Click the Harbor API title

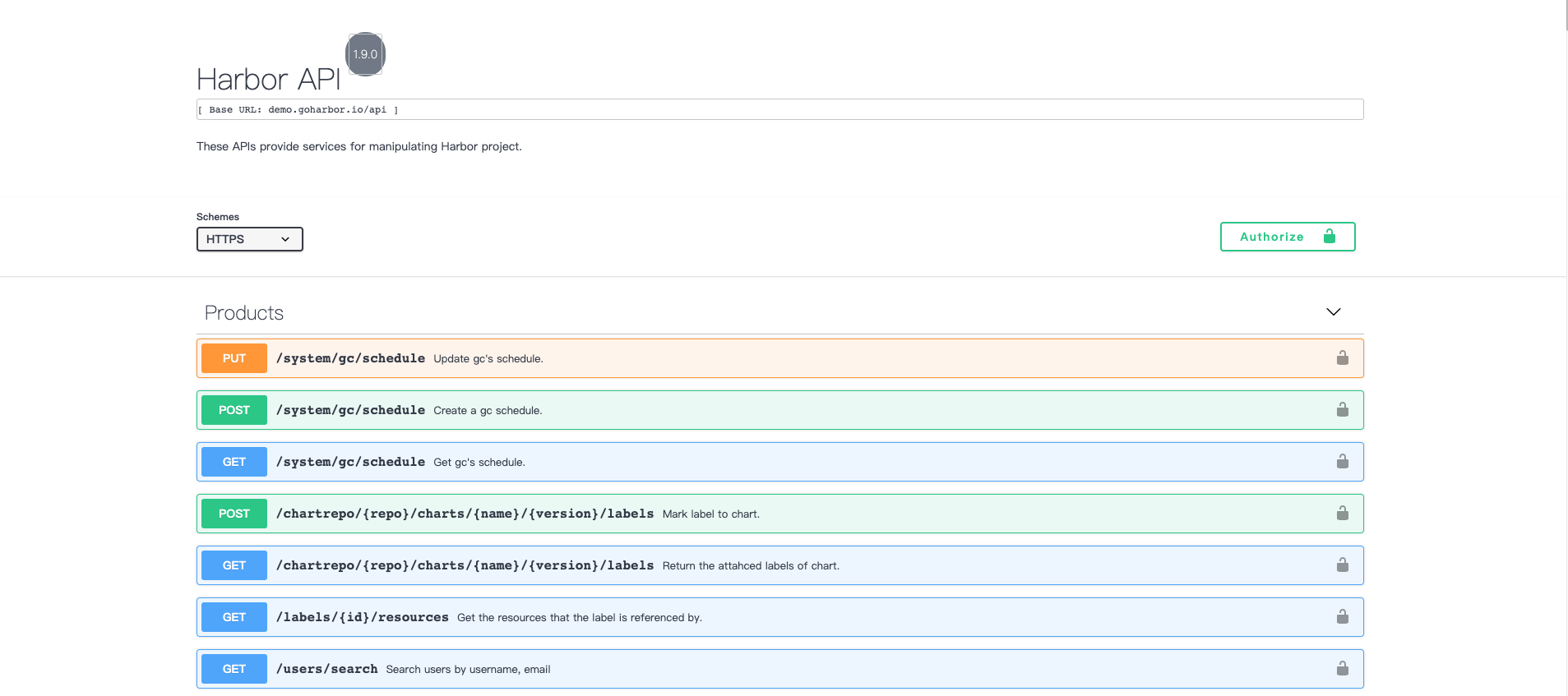[x=268, y=80]
